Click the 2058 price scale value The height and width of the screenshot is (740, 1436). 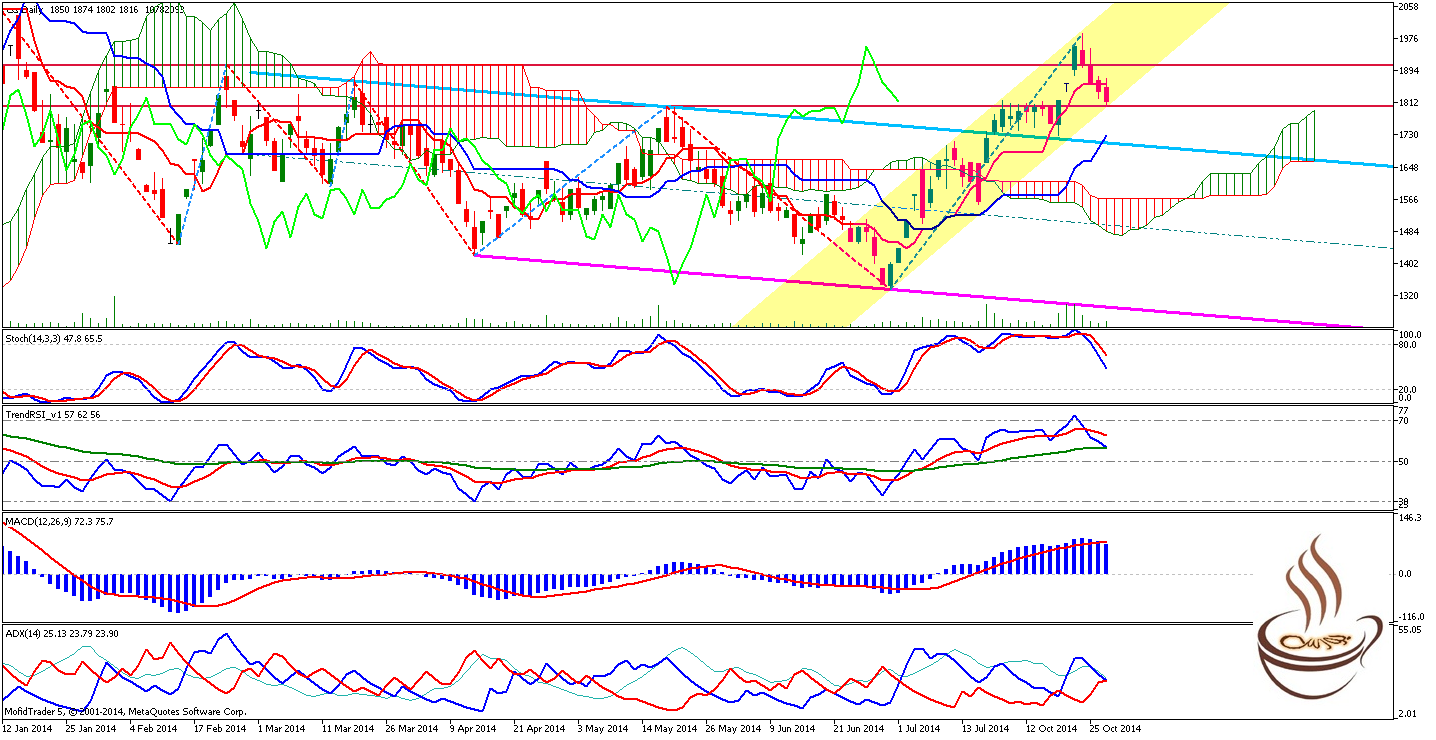coord(1408,6)
